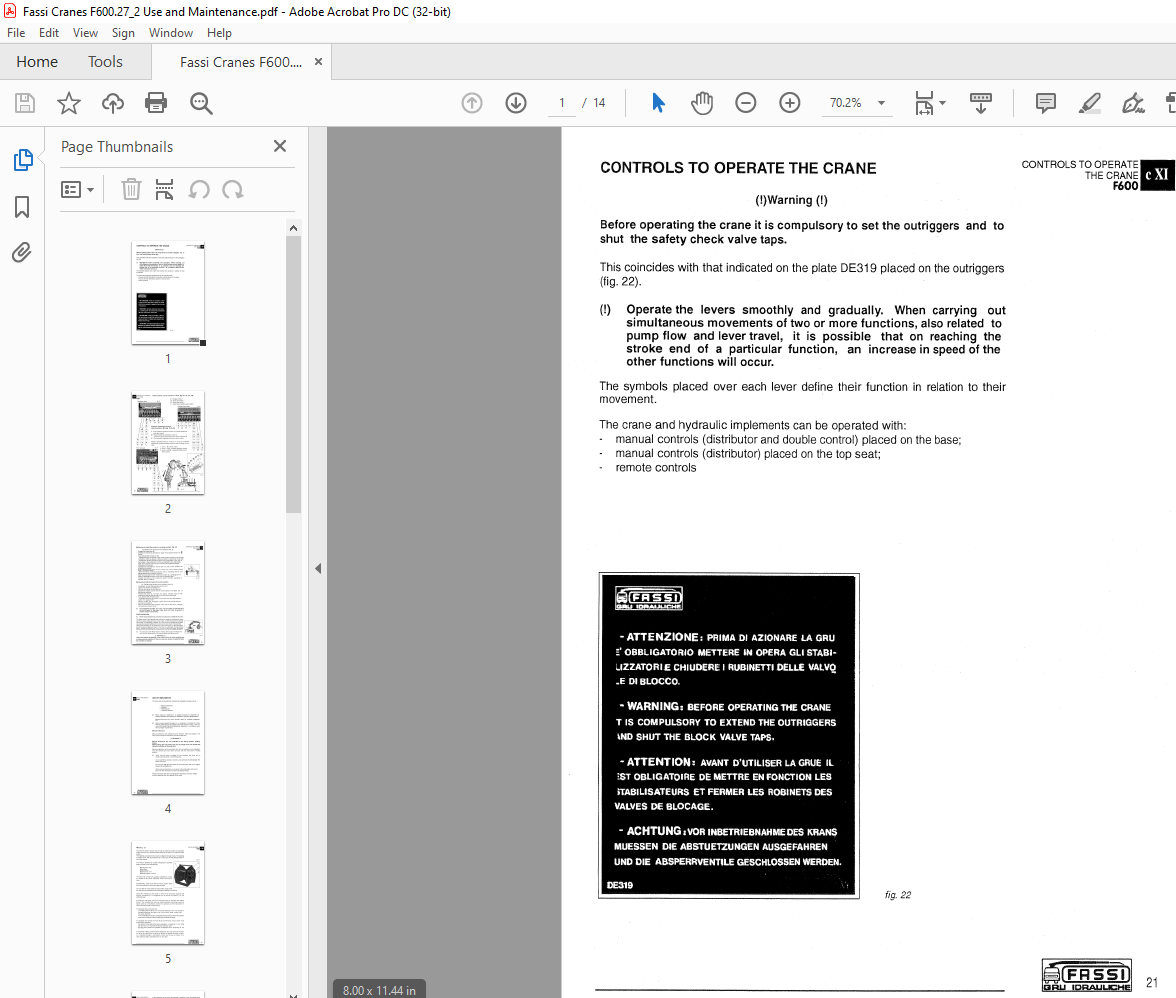Screen dimensions: 1176x998
Task: Click the cloud upload icon
Action: click(112, 103)
